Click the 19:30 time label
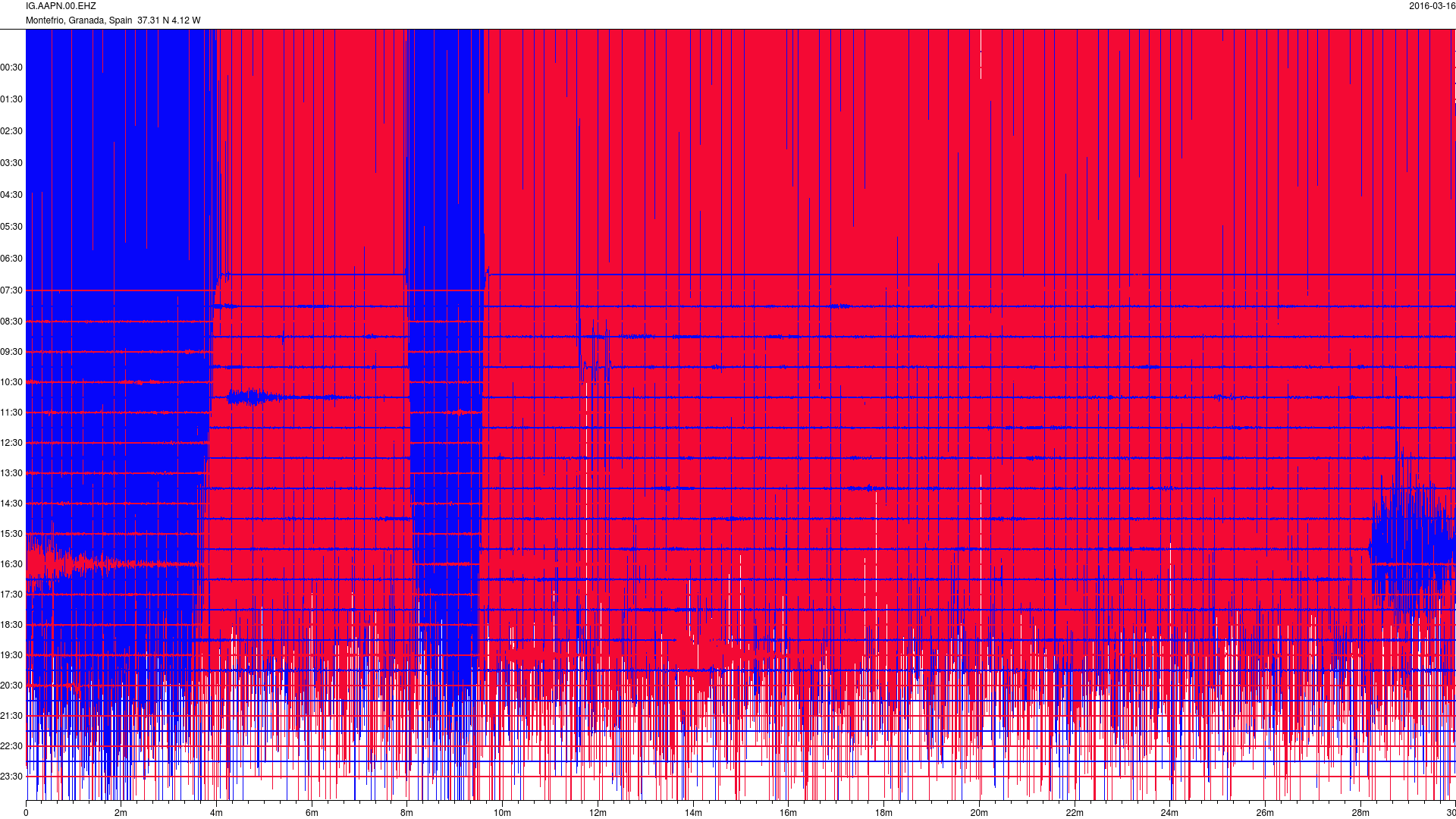 11,655
